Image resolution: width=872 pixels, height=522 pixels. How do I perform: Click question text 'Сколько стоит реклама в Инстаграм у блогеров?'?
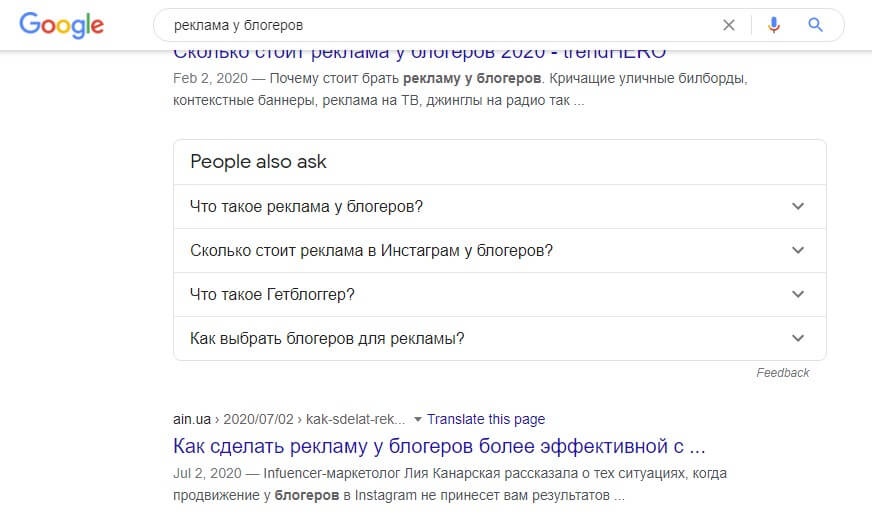(371, 250)
